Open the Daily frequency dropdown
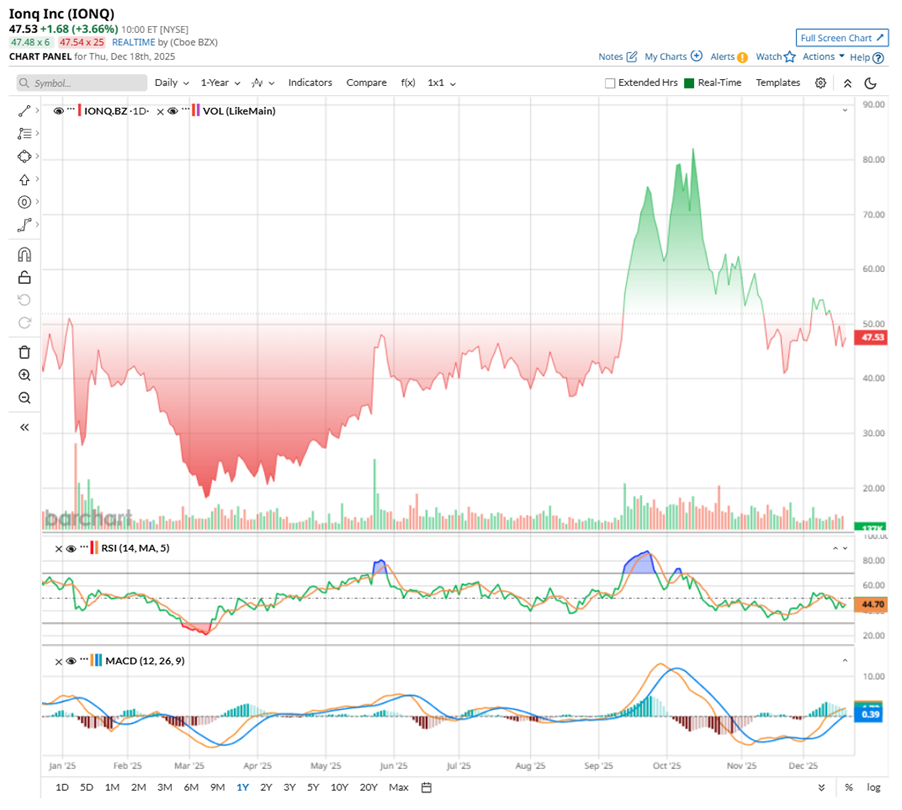The height and width of the screenshot is (810, 902). pos(171,83)
